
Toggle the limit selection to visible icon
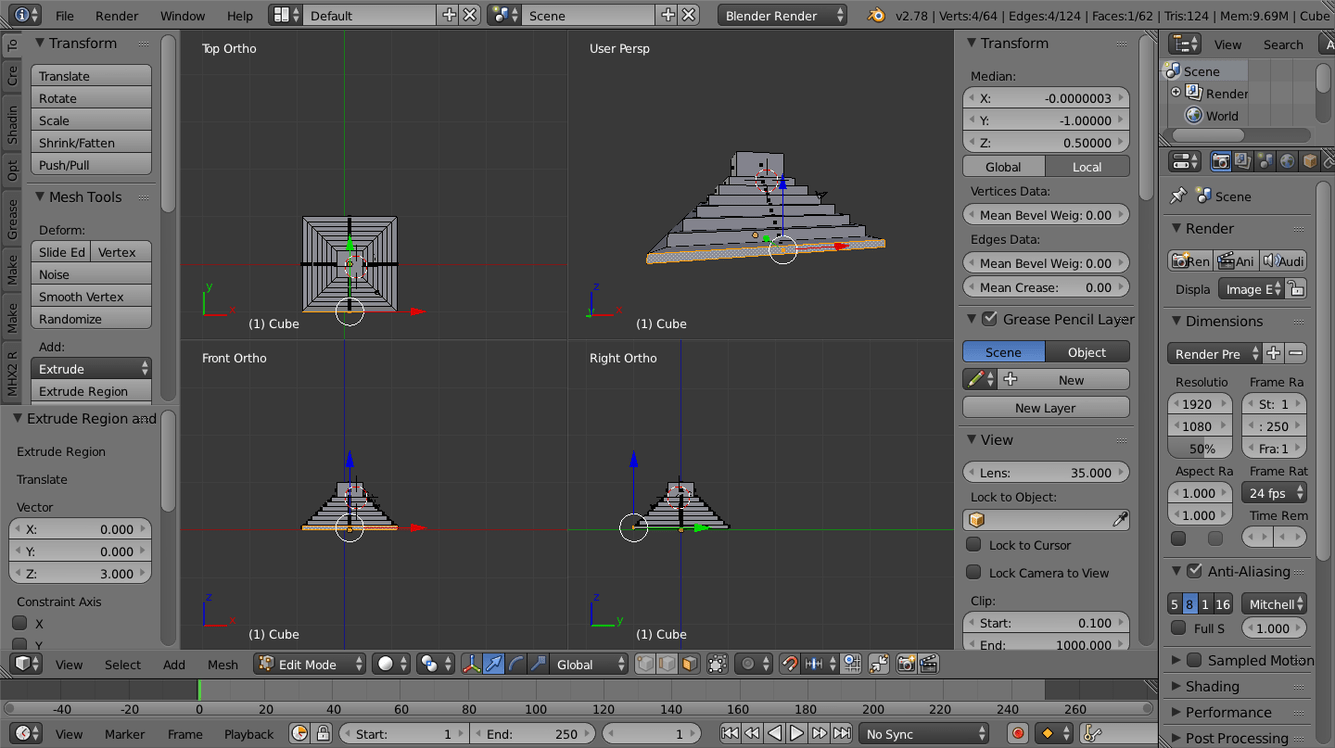(x=717, y=664)
